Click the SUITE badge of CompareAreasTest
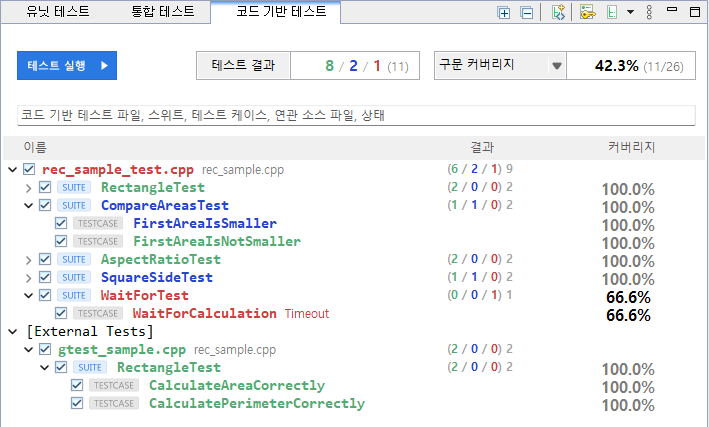Screen dimensions: 709x427 click(x=74, y=205)
